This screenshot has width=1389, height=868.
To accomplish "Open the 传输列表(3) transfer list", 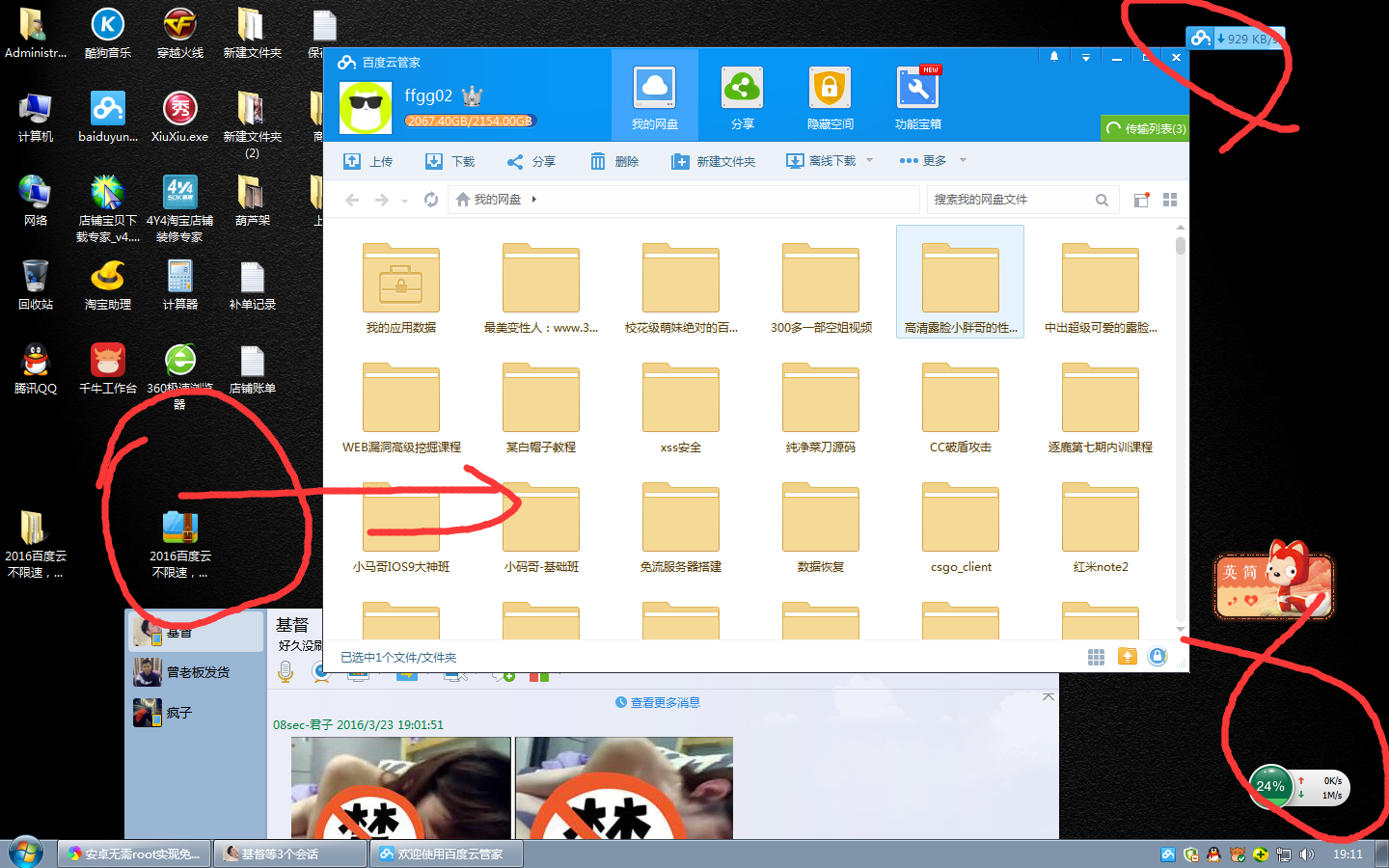I will pyautogui.click(x=1146, y=128).
